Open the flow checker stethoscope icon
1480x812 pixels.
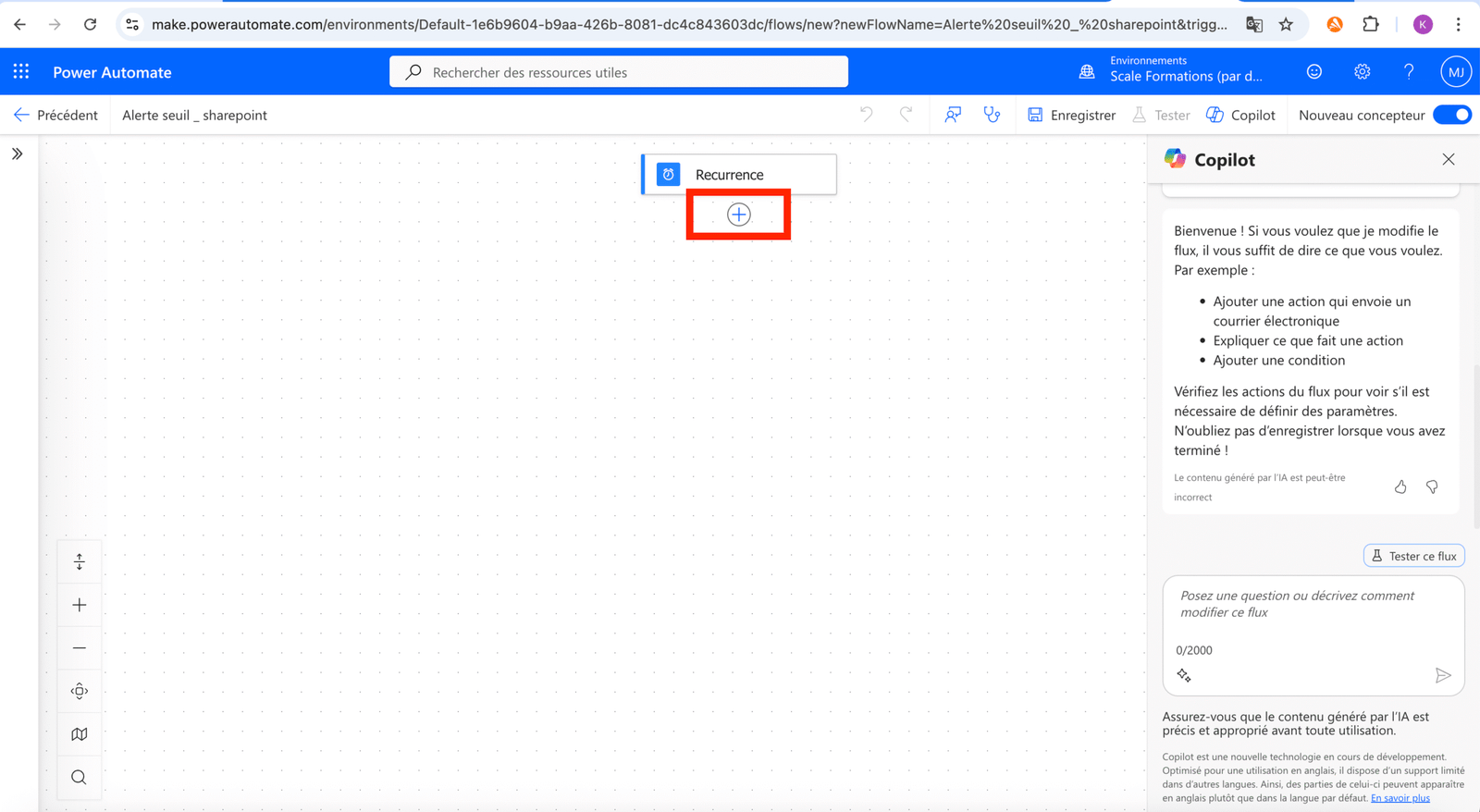click(992, 115)
